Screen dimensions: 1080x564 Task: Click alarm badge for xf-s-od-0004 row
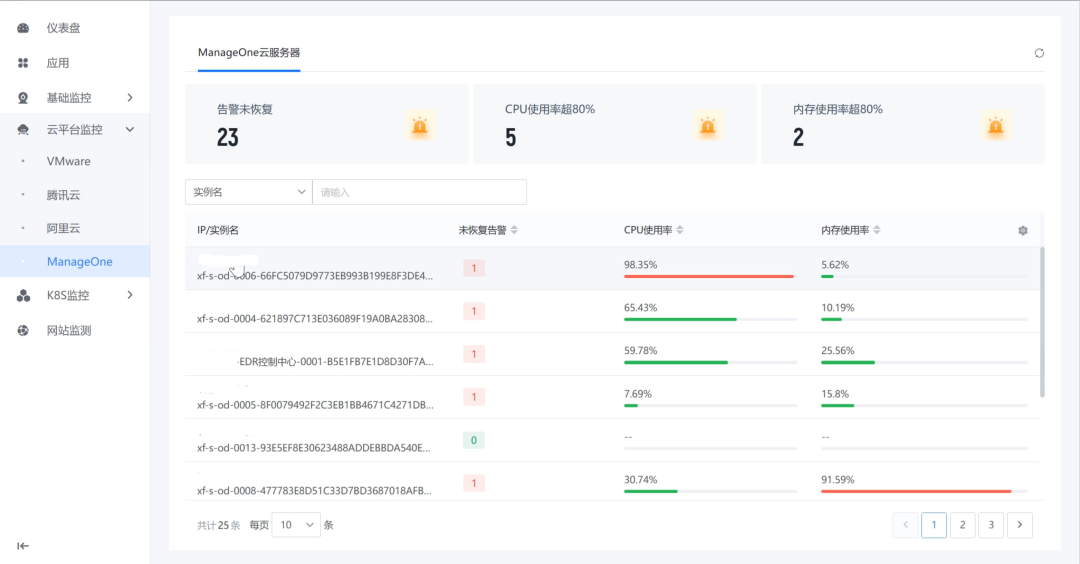[x=474, y=311]
